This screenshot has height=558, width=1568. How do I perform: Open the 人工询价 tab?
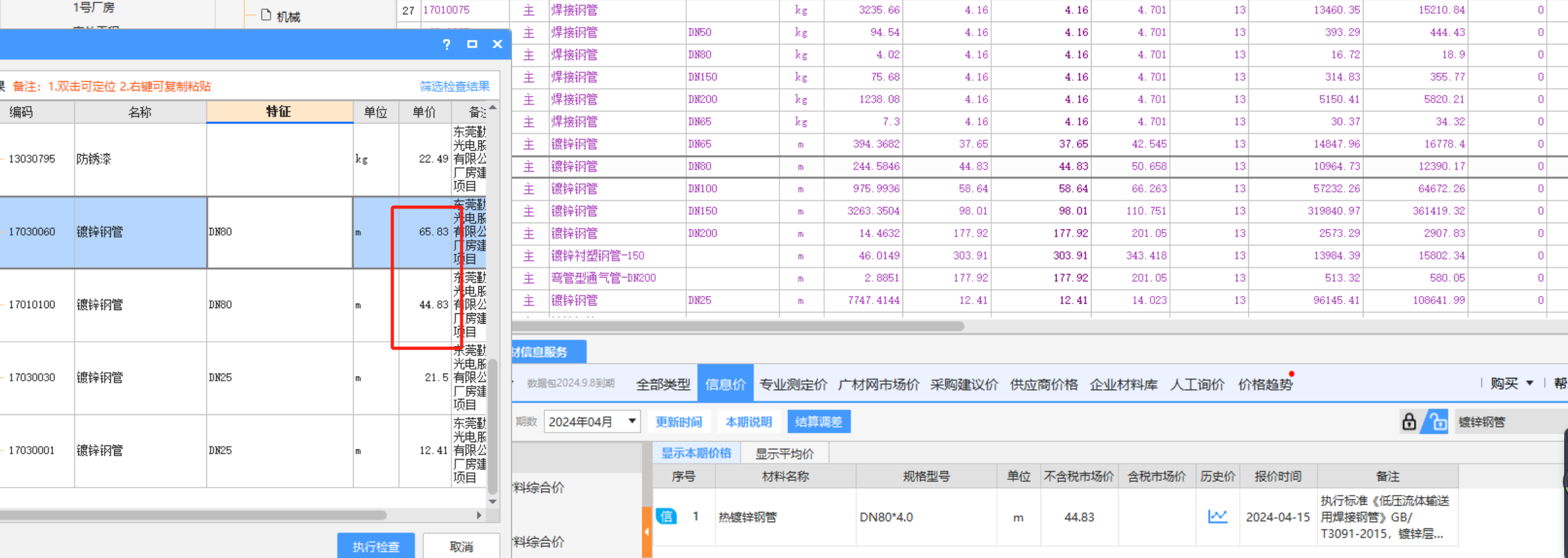click(x=1197, y=385)
